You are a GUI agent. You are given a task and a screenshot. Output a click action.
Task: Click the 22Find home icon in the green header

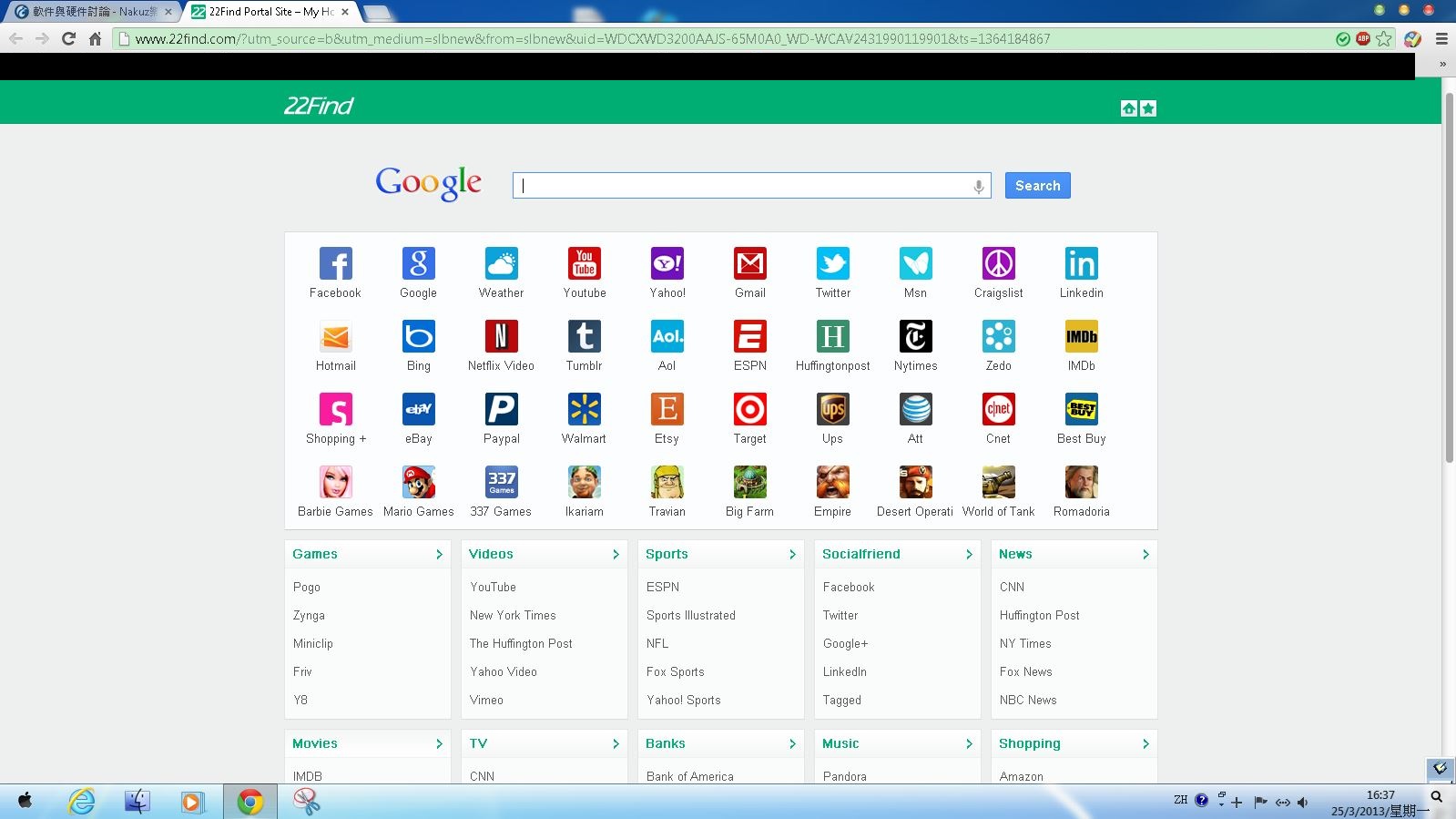1129,108
